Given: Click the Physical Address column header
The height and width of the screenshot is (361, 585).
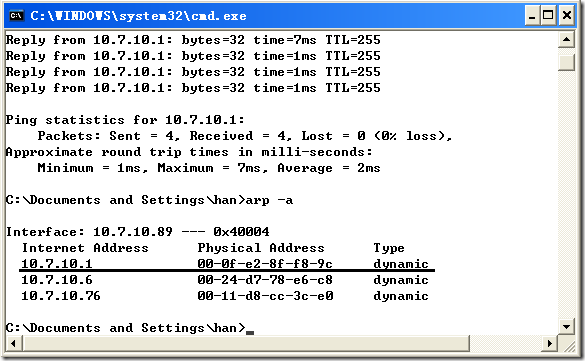Looking at the screenshot, I should (x=261, y=248).
